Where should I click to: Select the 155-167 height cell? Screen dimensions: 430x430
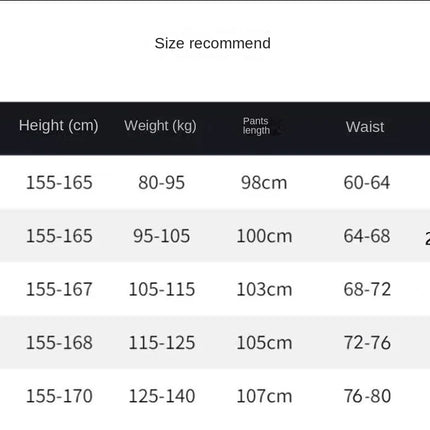(59, 289)
